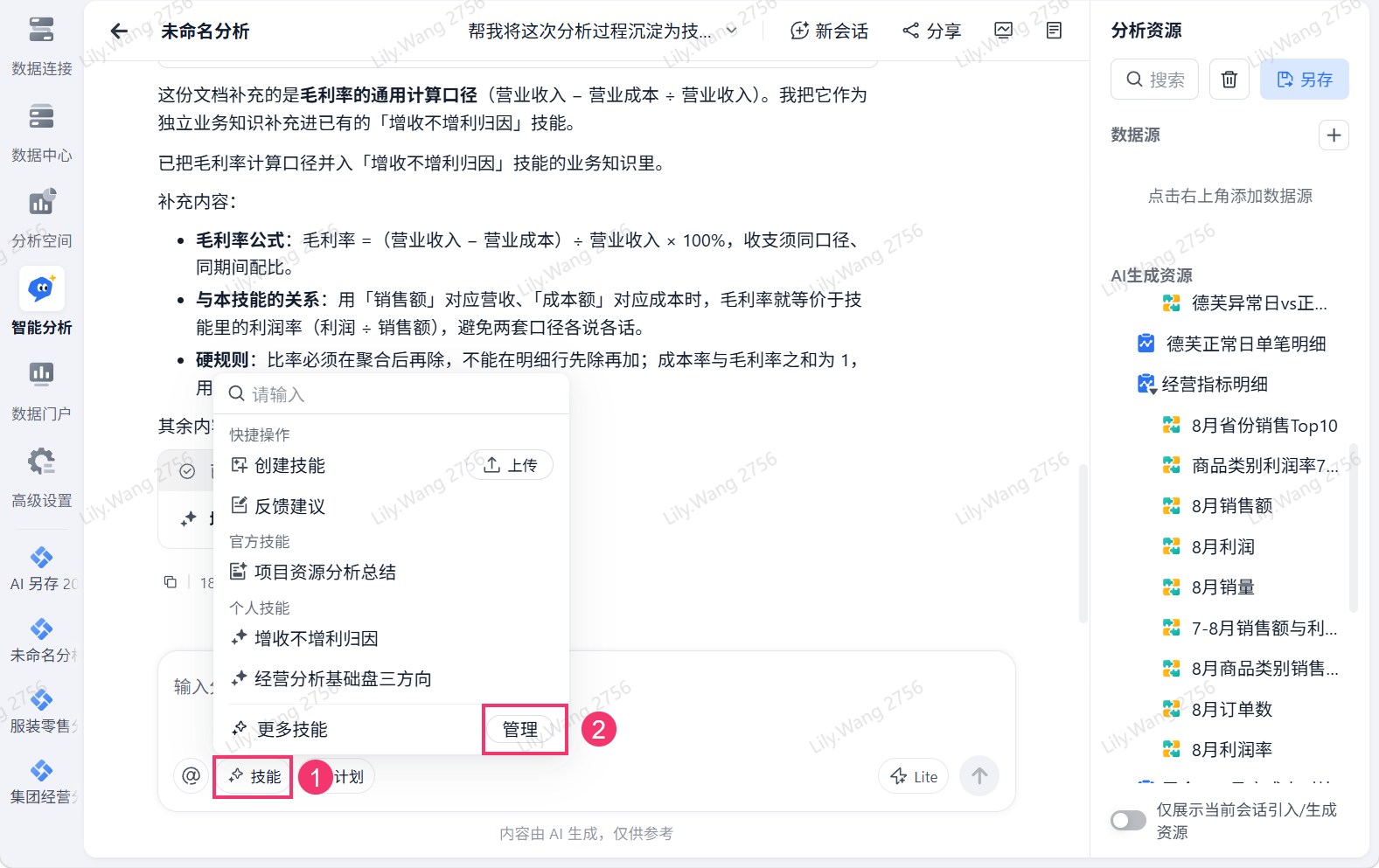
Task: Open resource 经营指标明细
Action: [1202, 384]
